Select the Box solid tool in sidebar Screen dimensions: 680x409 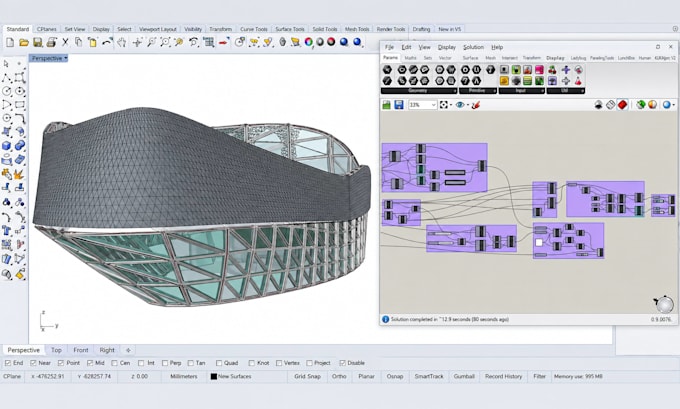point(7,146)
